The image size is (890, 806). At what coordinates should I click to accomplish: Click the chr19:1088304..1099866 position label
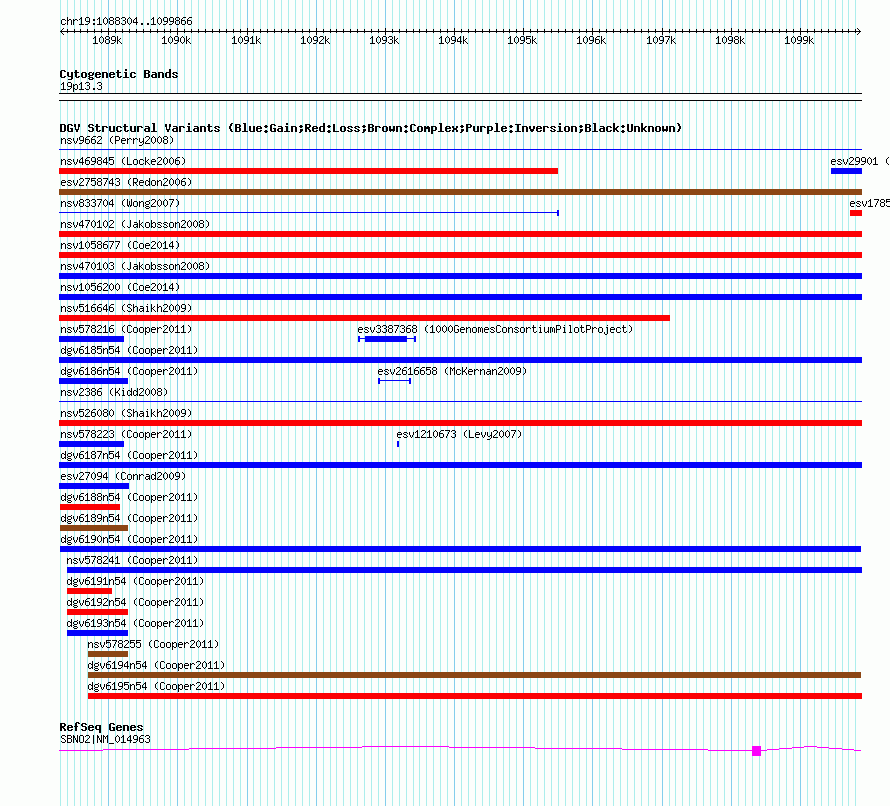pos(126,21)
